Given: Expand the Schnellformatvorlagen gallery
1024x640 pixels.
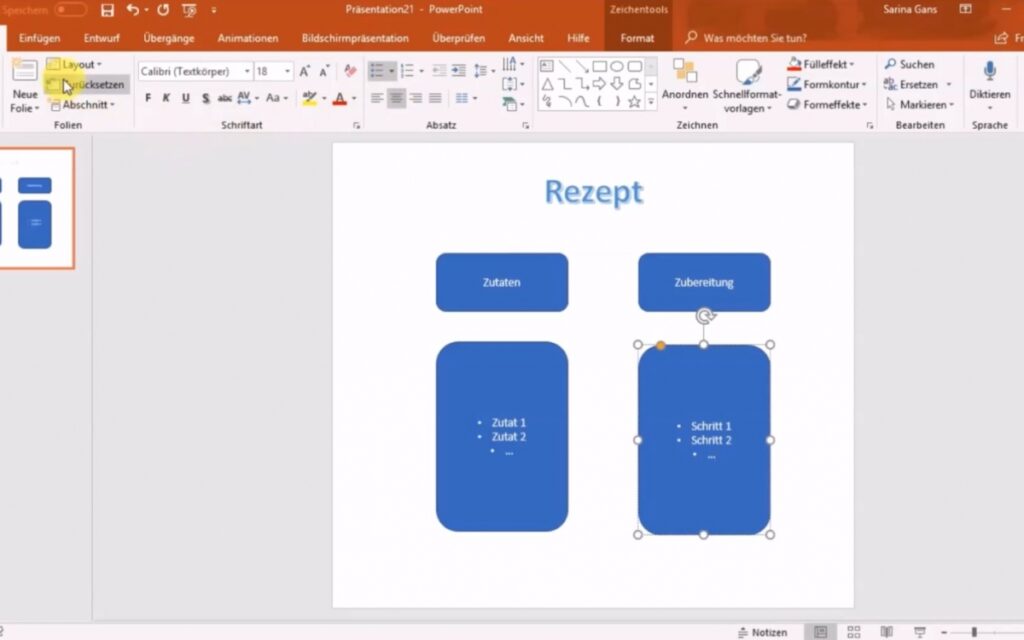Looking at the screenshot, I should (747, 86).
